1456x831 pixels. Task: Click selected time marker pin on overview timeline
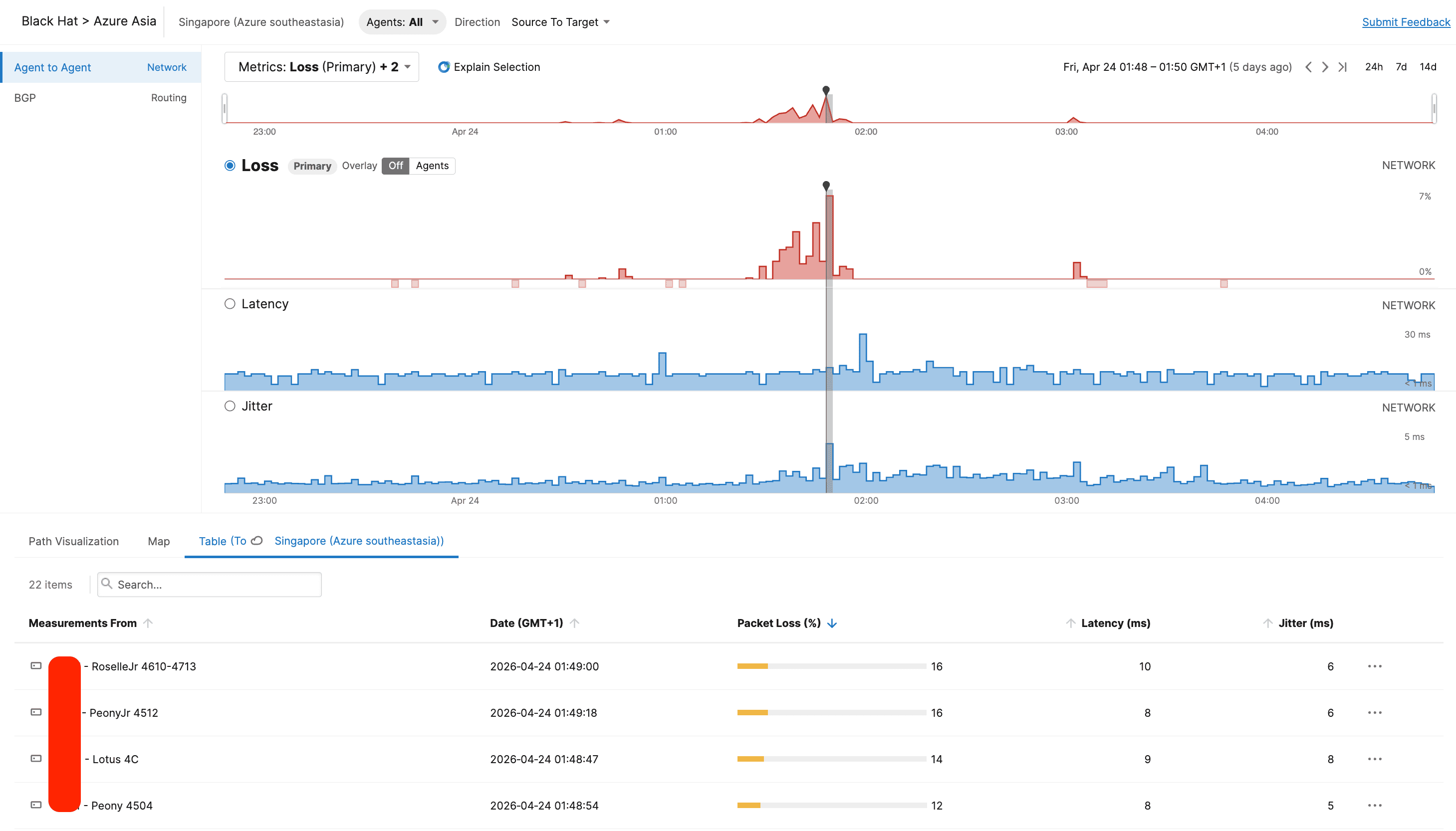pyautogui.click(x=825, y=90)
